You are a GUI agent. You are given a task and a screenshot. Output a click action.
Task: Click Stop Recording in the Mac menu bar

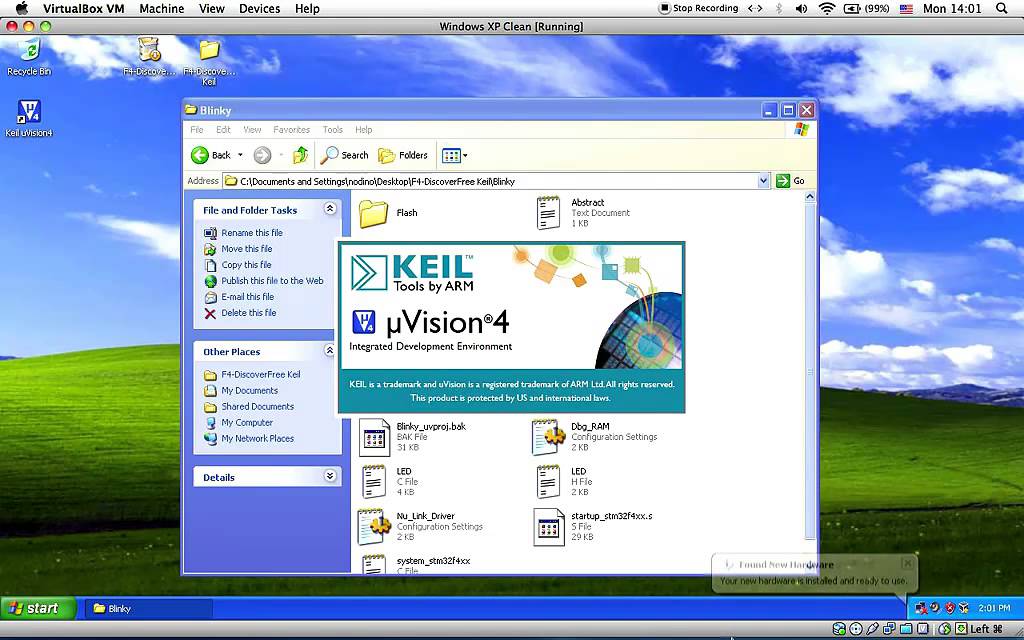pyautogui.click(x=698, y=8)
